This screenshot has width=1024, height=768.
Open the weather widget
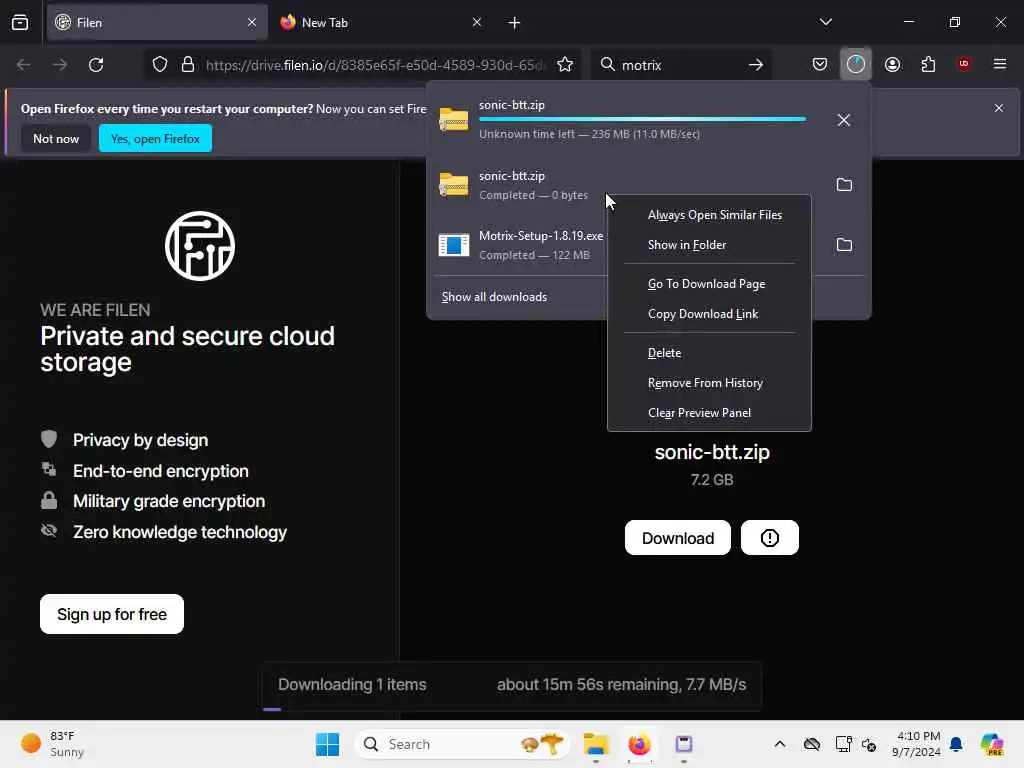pyautogui.click(x=52, y=744)
